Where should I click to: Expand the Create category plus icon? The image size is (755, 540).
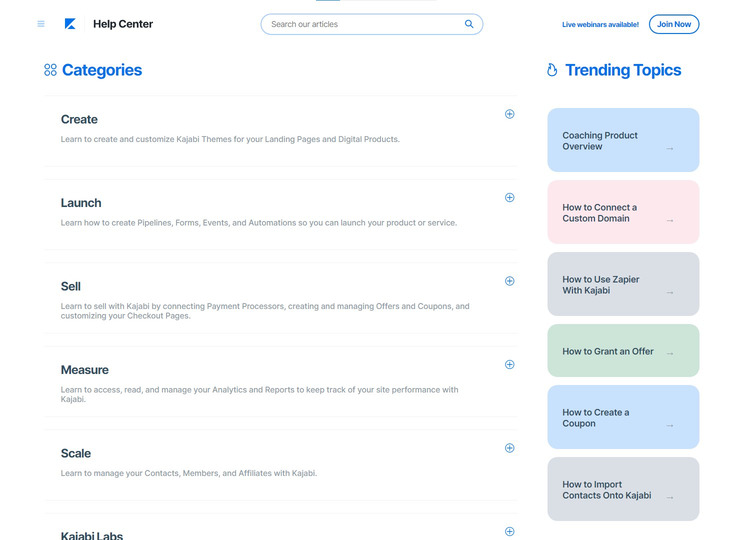point(509,114)
